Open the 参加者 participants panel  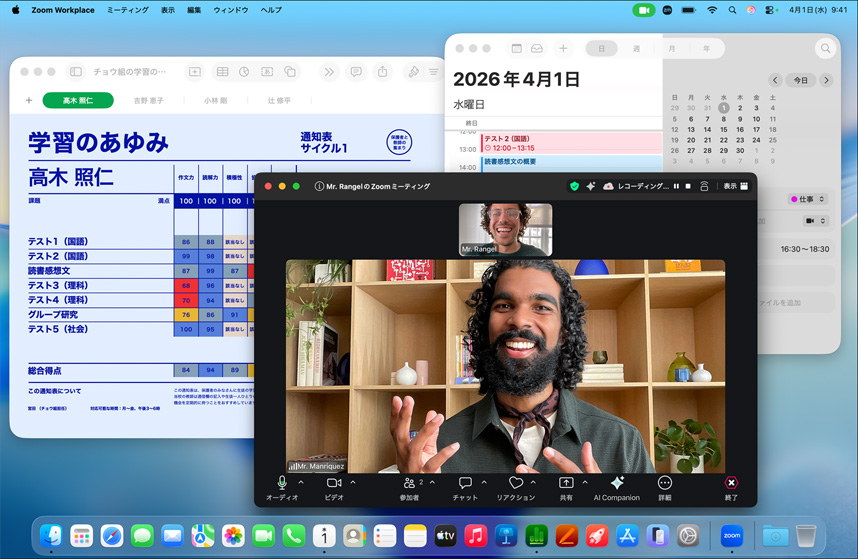click(x=410, y=483)
